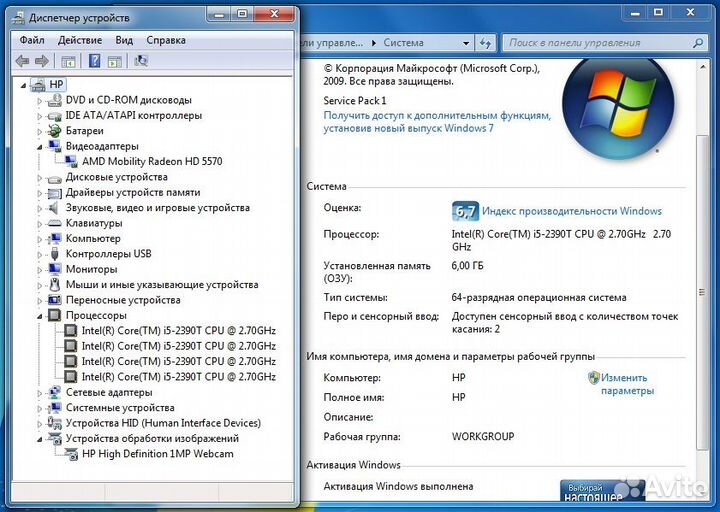Open the address bar history dropdown arrow
This screenshot has width=720, height=512.
(x=466, y=43)
